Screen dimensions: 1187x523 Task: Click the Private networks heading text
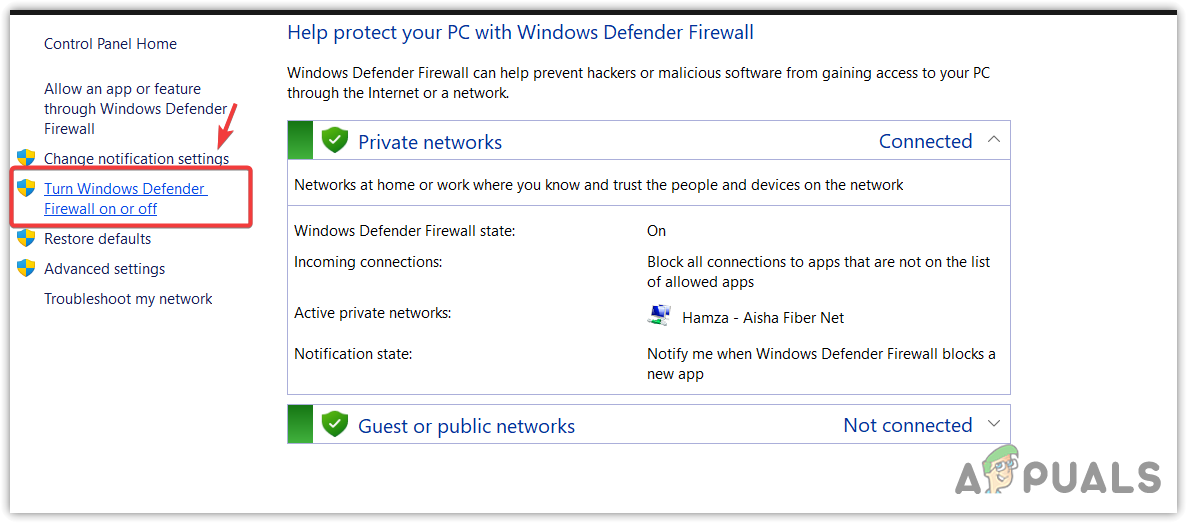click(x=430, y=142)
